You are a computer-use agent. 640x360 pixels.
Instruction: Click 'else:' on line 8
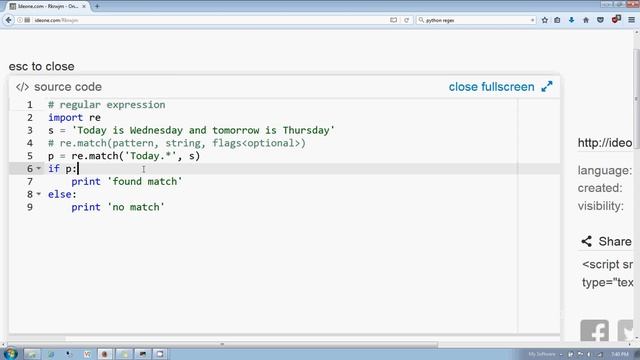(x=62, y=194)
